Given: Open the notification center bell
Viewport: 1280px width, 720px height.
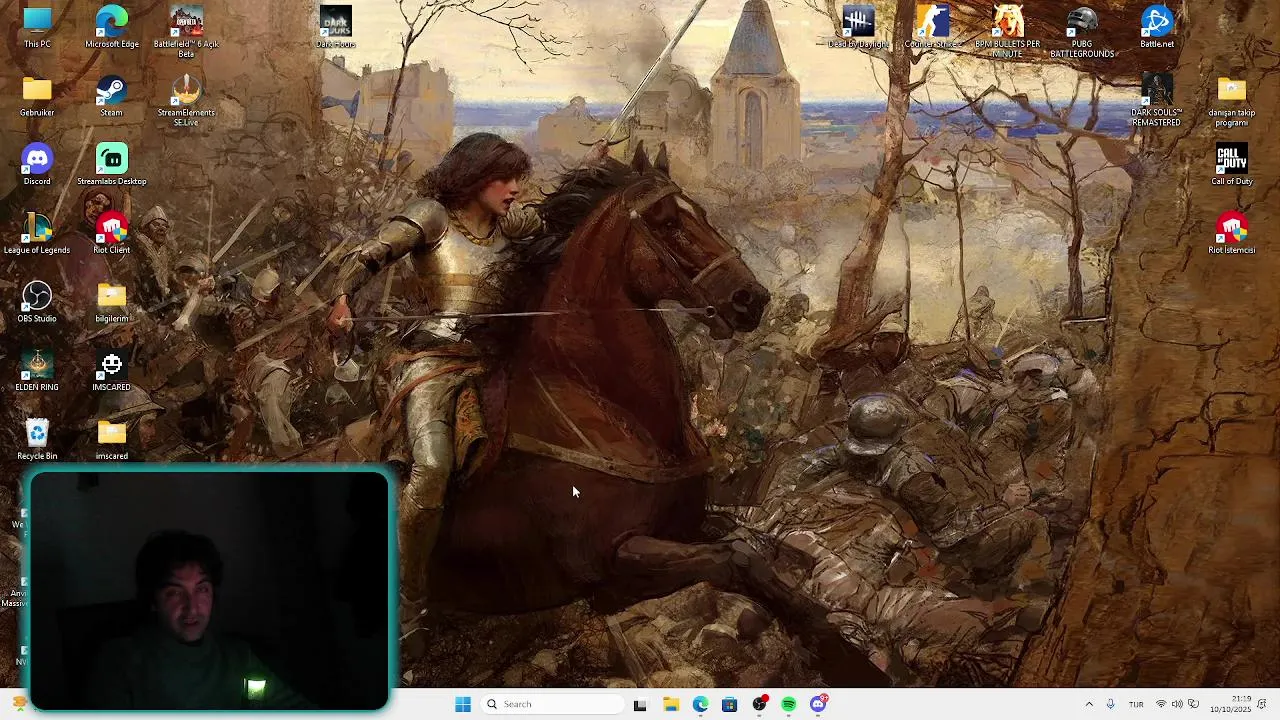Looking at the screenshot, I should tap(1263, 704).
